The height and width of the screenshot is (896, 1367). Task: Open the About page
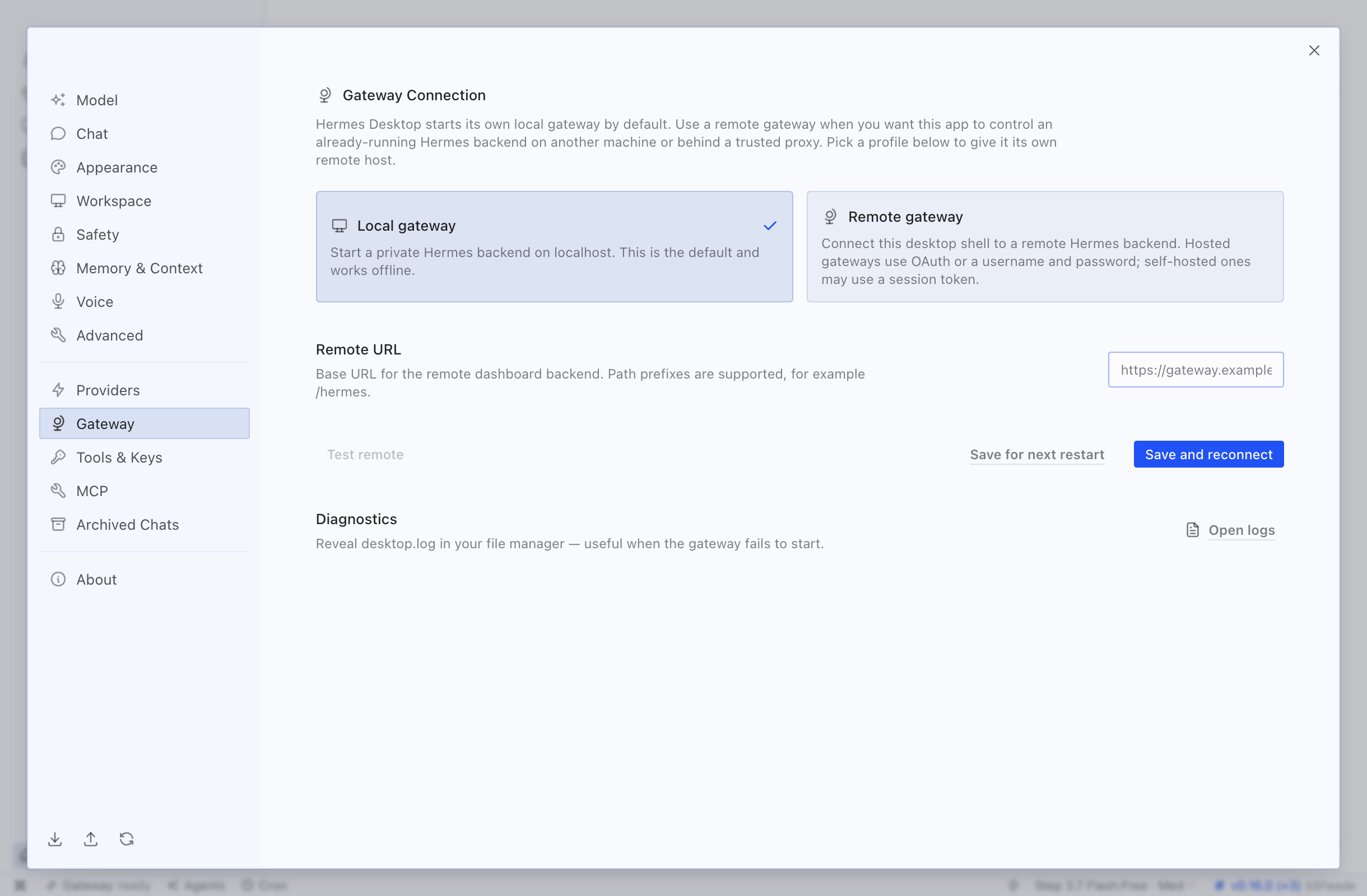[x=144, y=580]
